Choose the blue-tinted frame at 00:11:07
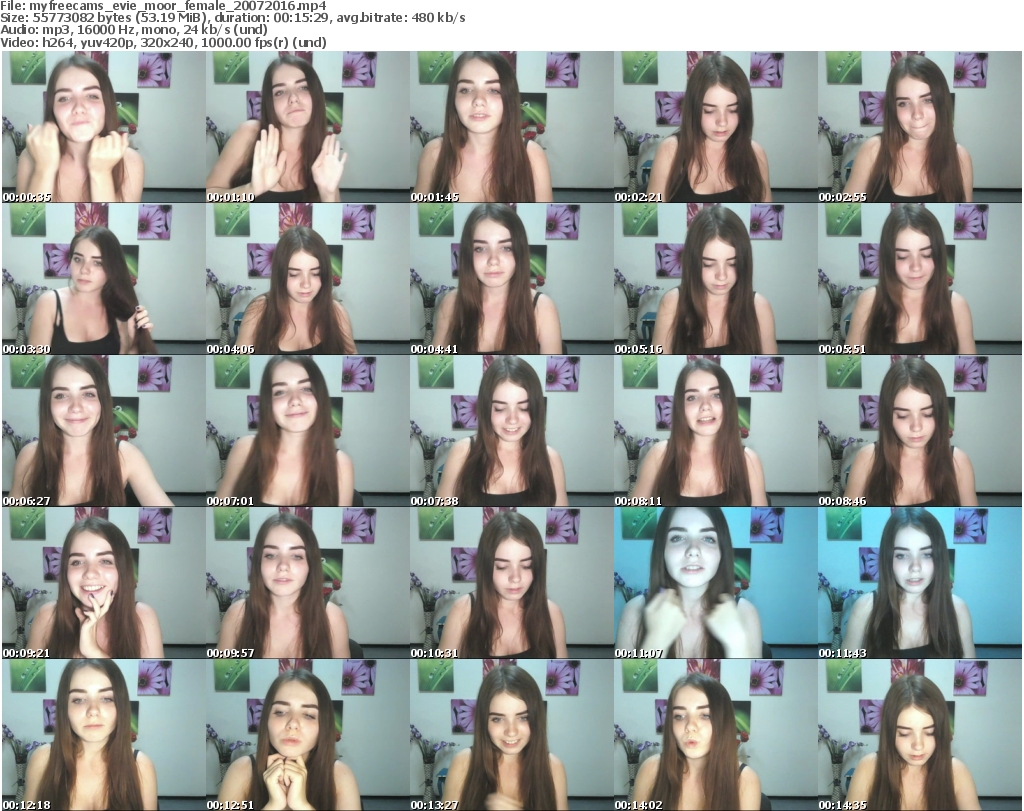The image size is (1024, 811). point(715,583)
